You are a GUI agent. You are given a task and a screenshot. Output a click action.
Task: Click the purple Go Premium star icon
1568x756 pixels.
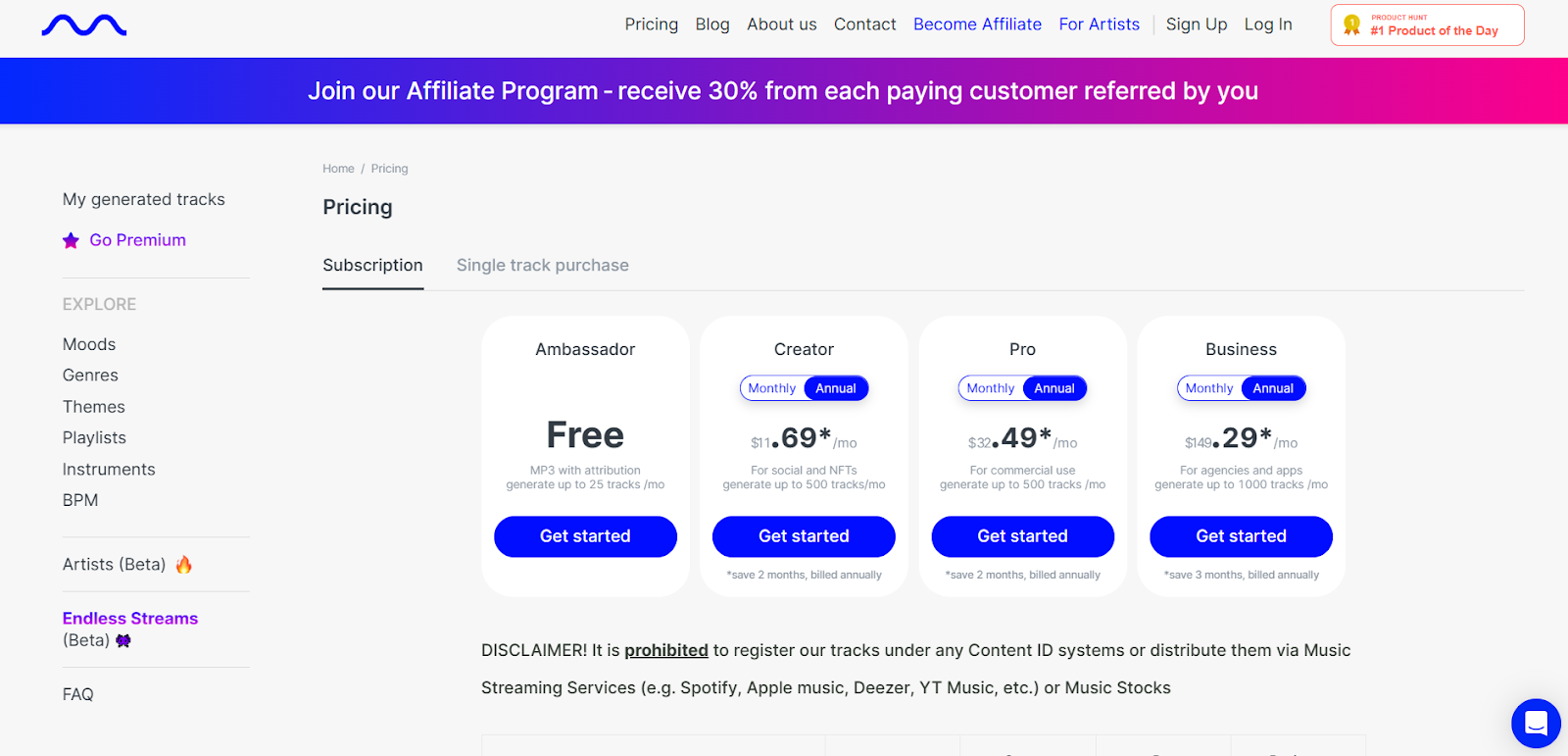click(71, 240)
